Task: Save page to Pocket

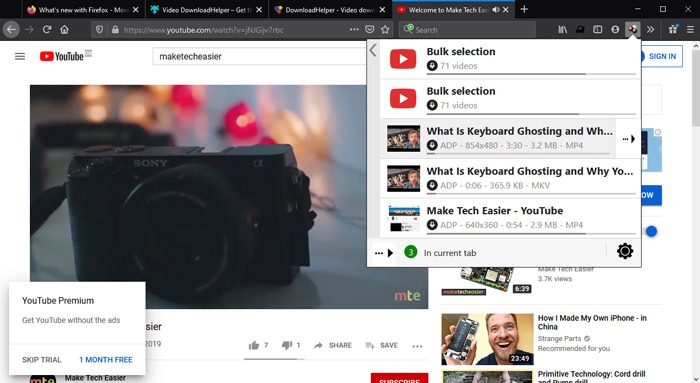Action: [x=370, y=29]
